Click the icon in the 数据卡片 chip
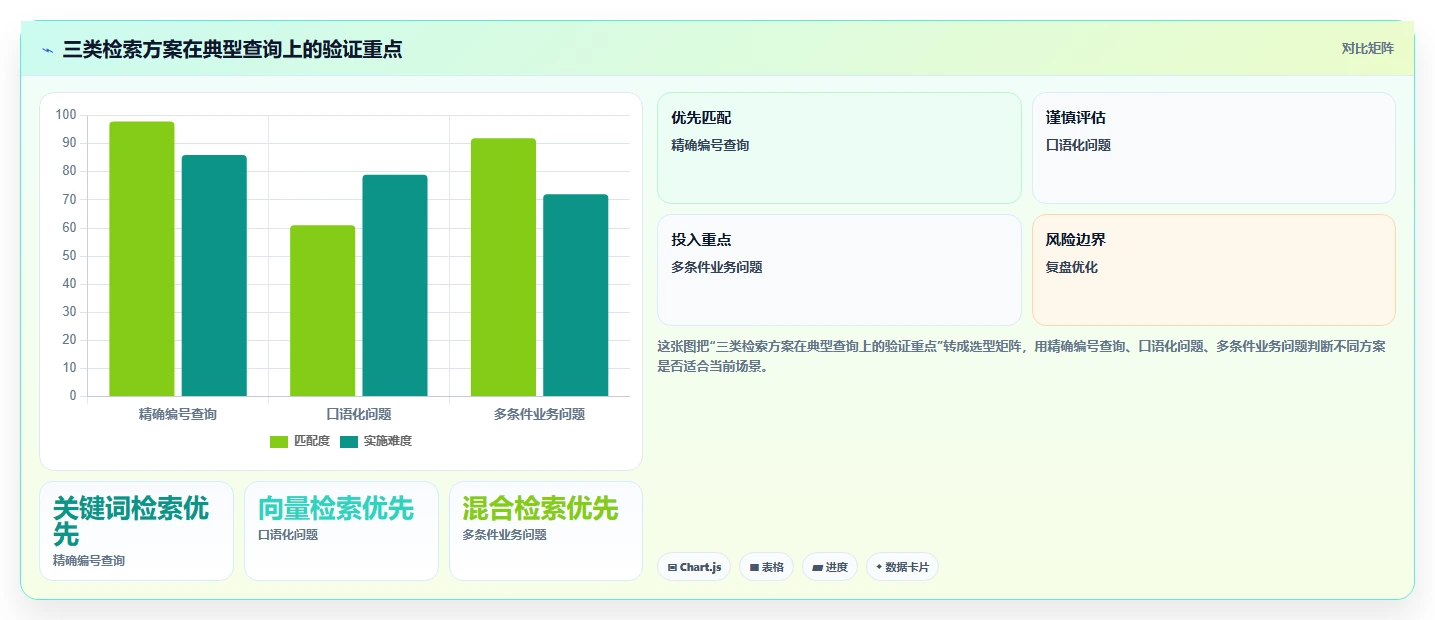Viewport: 1435px width, 620px height. (879, 567)
